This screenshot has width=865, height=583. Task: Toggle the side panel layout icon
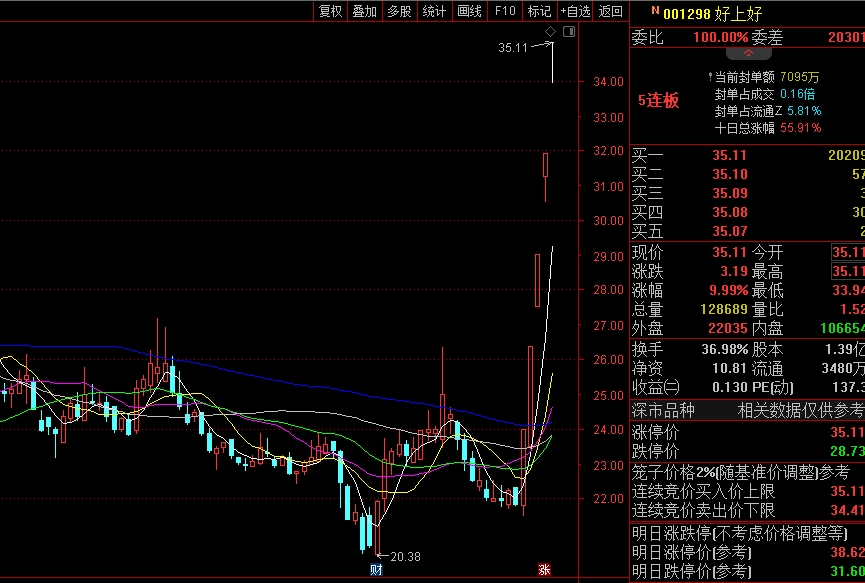[x=569, y=32]
